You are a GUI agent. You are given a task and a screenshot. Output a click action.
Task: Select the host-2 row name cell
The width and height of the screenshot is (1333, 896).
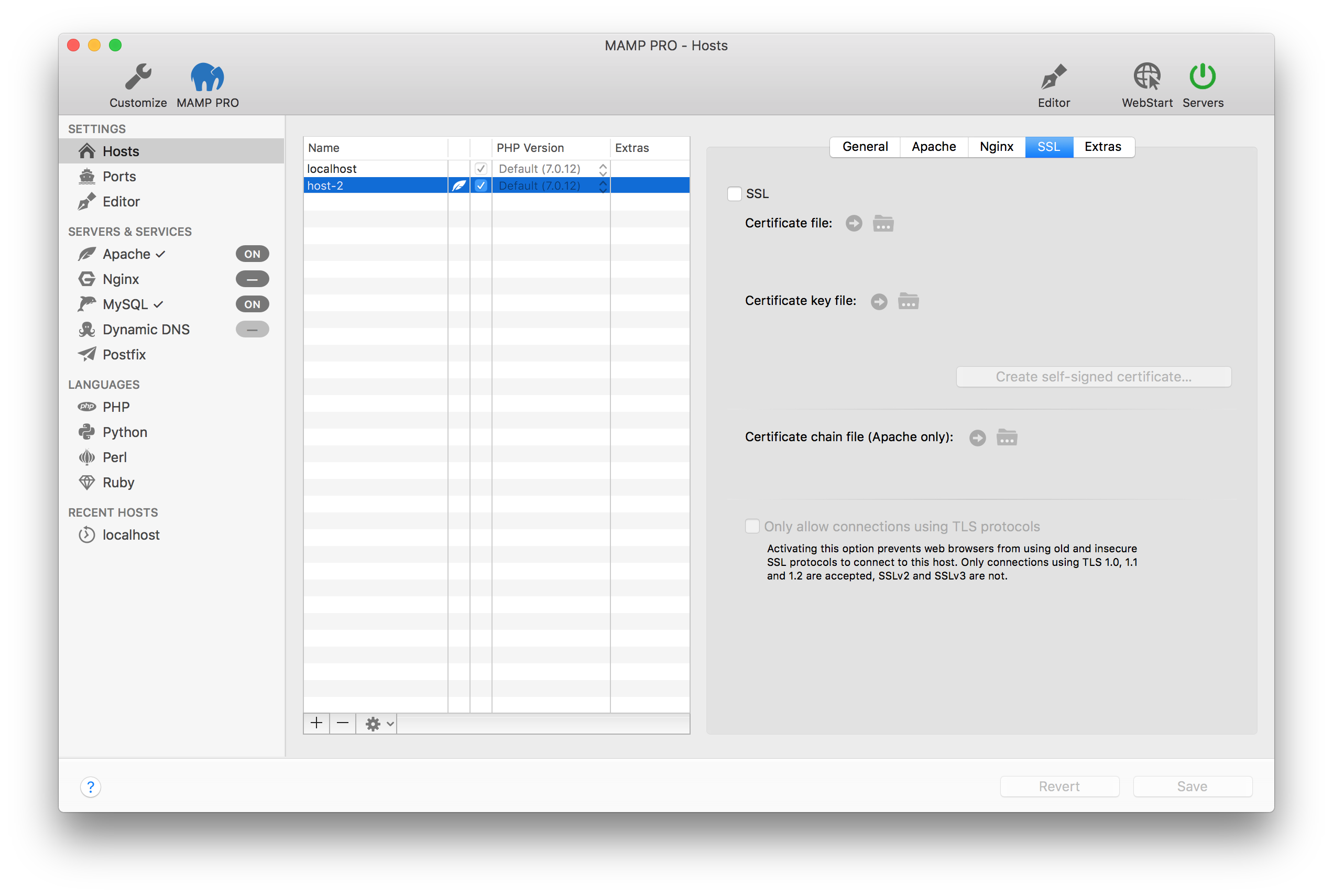[x=375, y=185]
